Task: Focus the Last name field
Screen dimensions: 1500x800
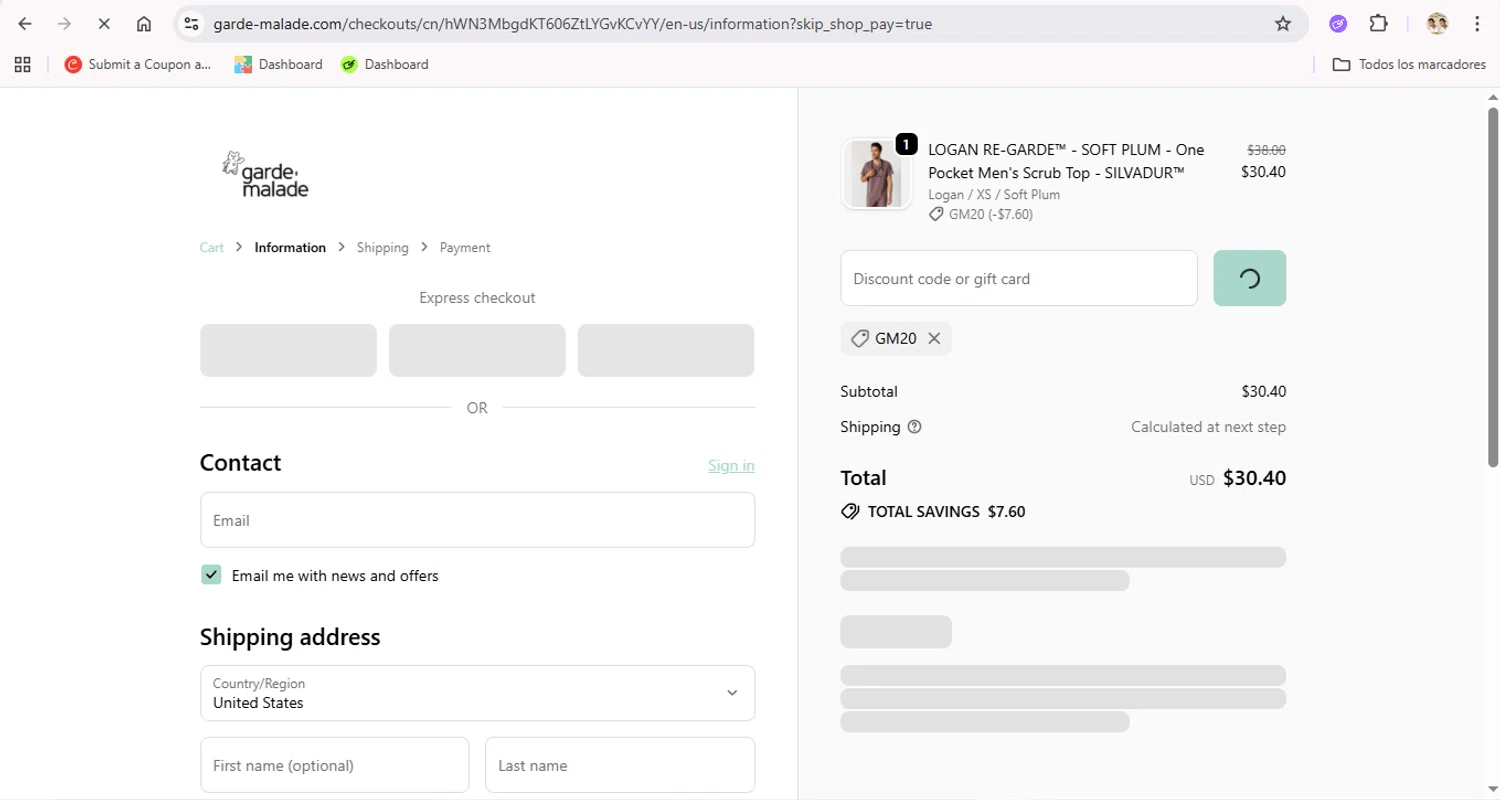Action: [x=620, y=765]
